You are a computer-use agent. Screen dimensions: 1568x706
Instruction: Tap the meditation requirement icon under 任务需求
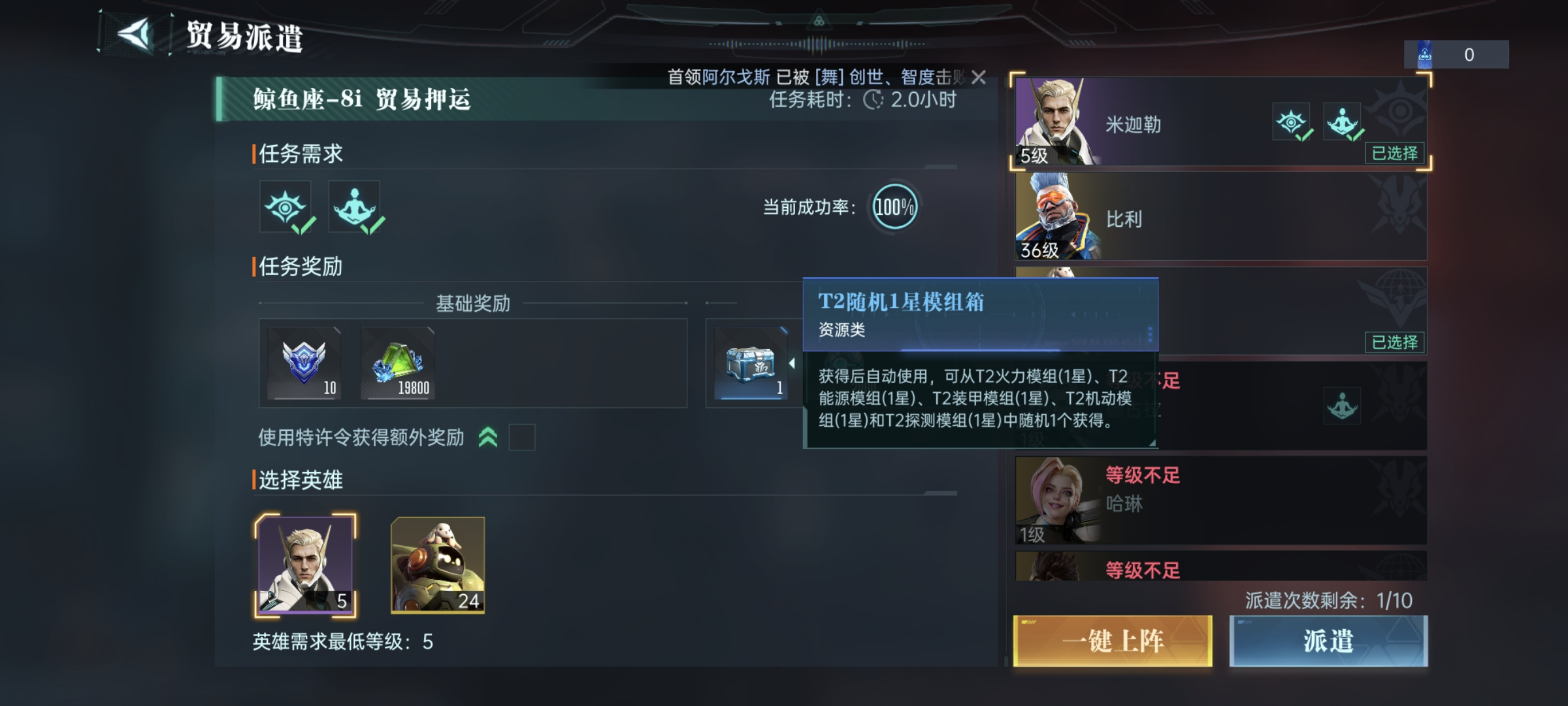click(354, 207)
